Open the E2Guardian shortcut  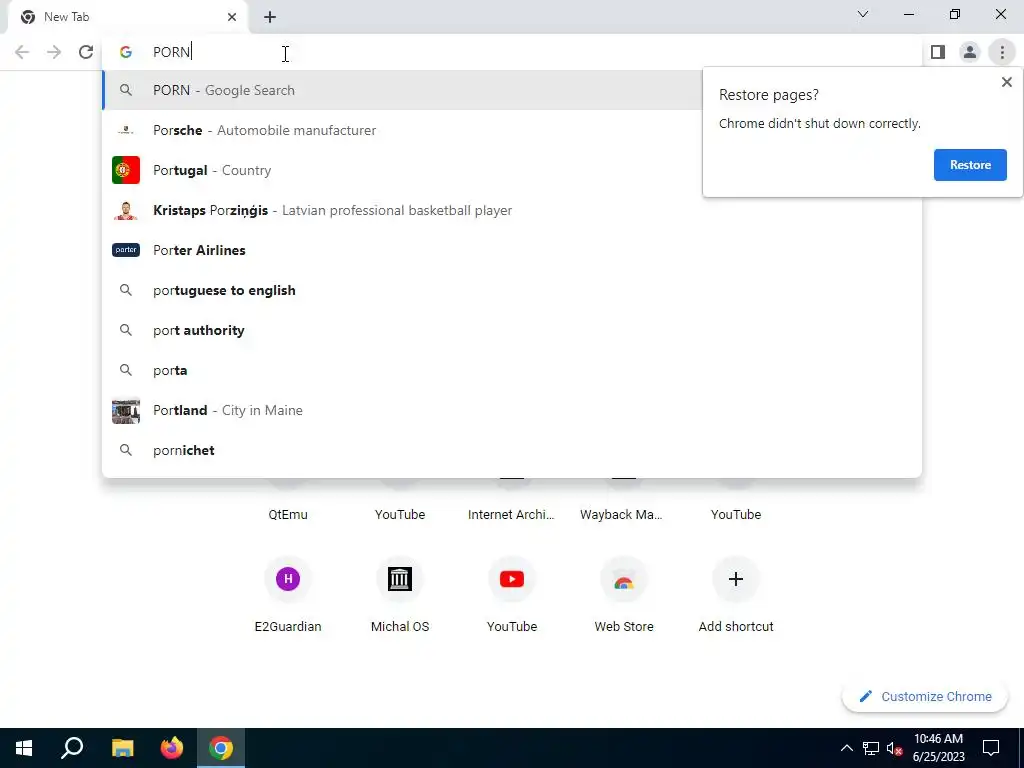point(288,594)
